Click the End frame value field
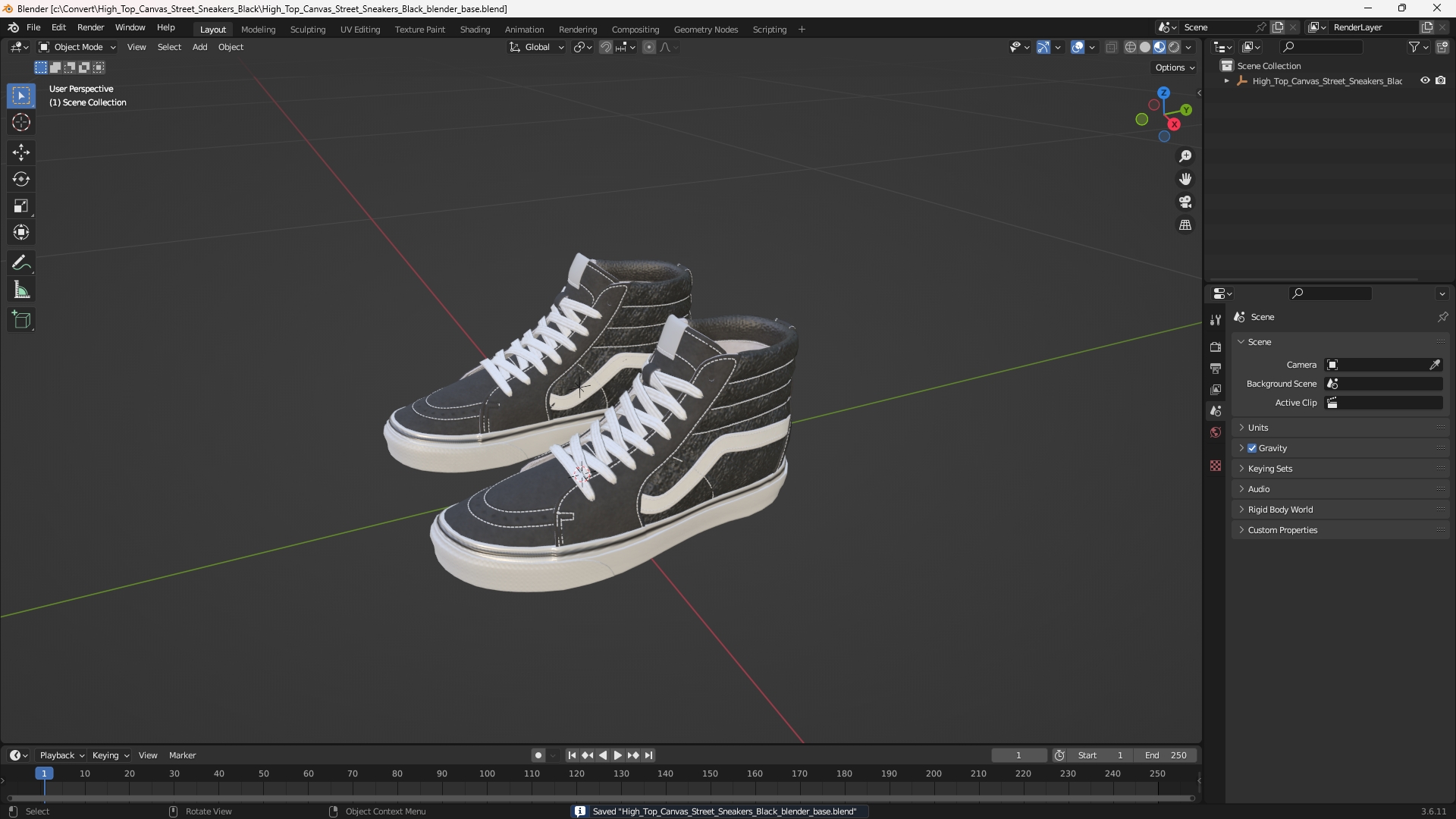The image size is (1456, 819). tap(1166, 755)
